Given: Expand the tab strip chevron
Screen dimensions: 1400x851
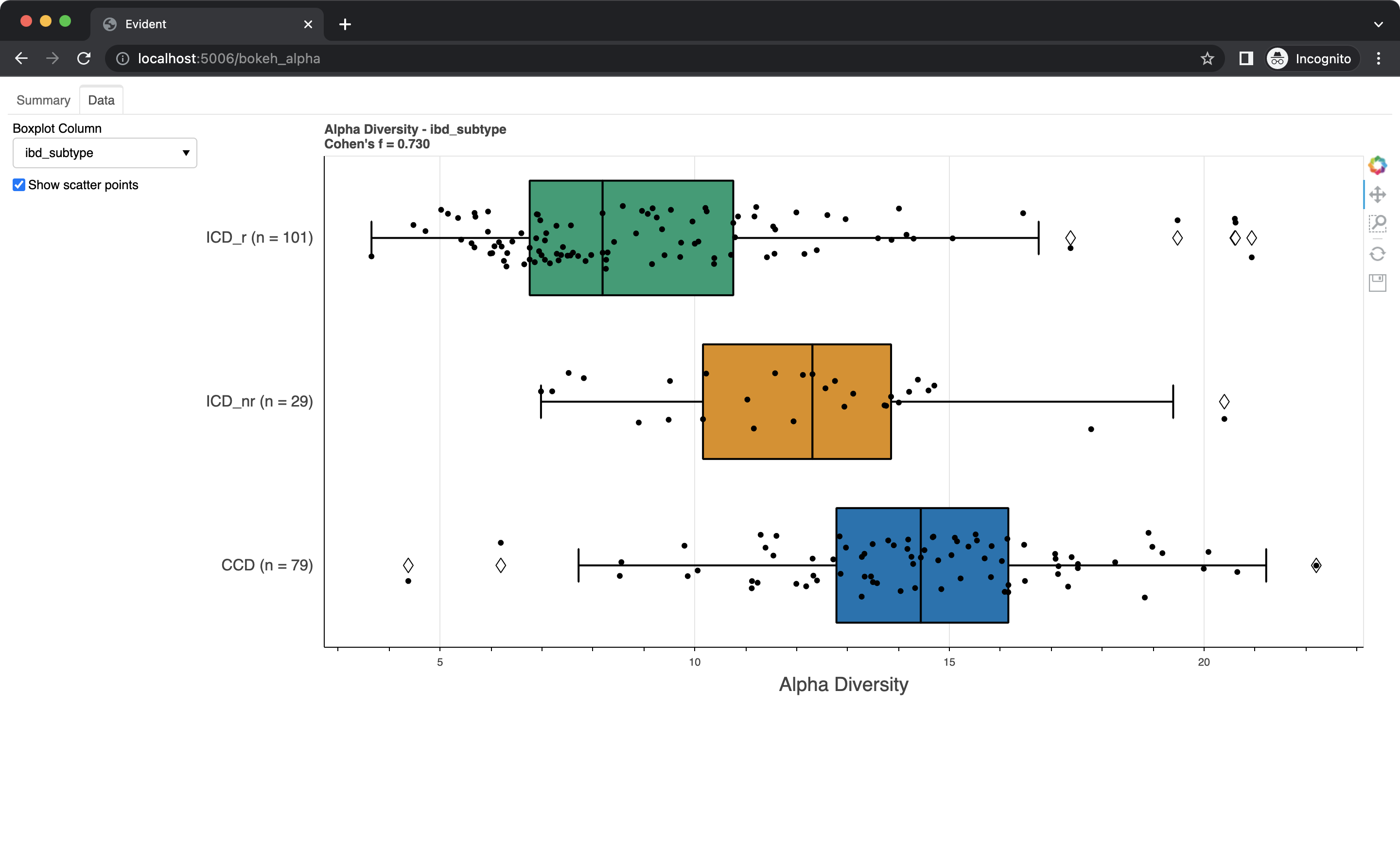Looking at the screenshot, I should click(x=1379, y=24).
